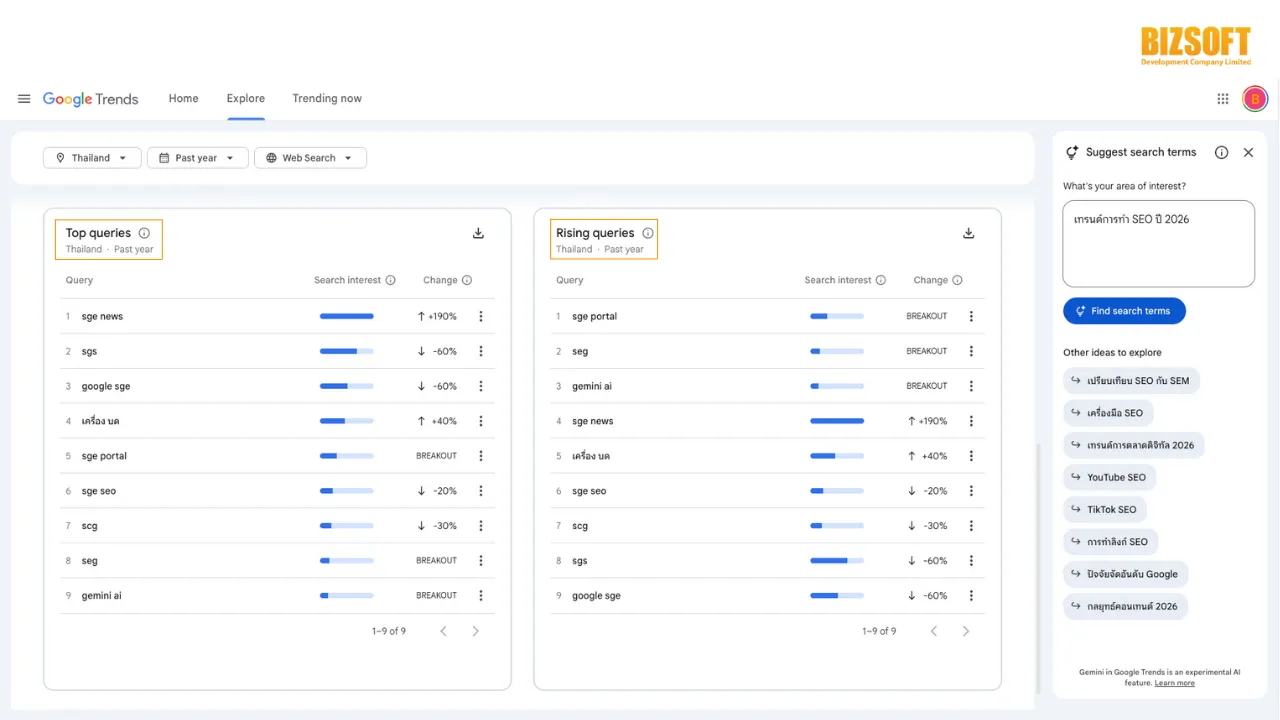
Task: Open the Google apps grid
Action: 1222,98
